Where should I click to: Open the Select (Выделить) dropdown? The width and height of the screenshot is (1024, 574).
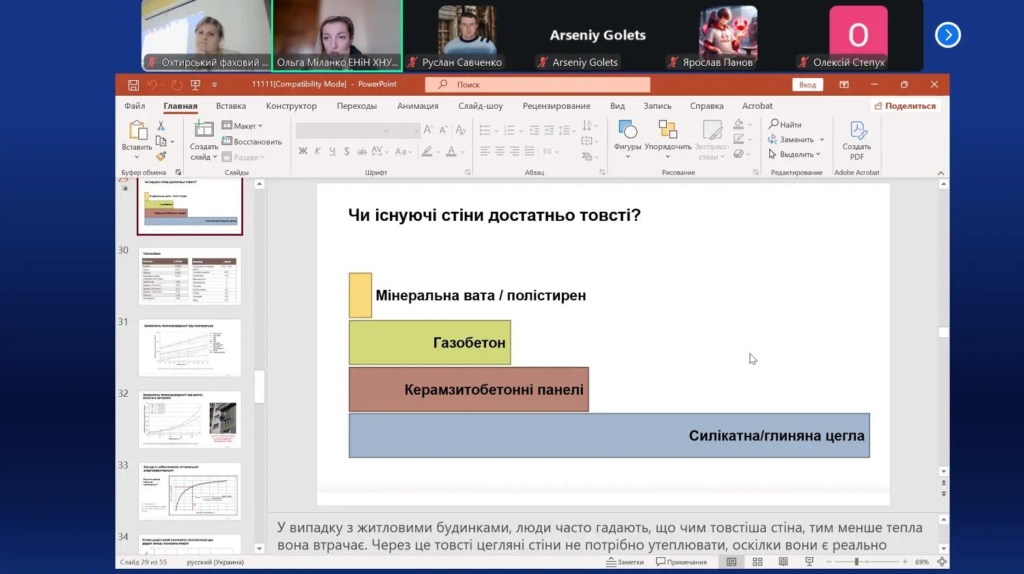(x=796, y=154)
